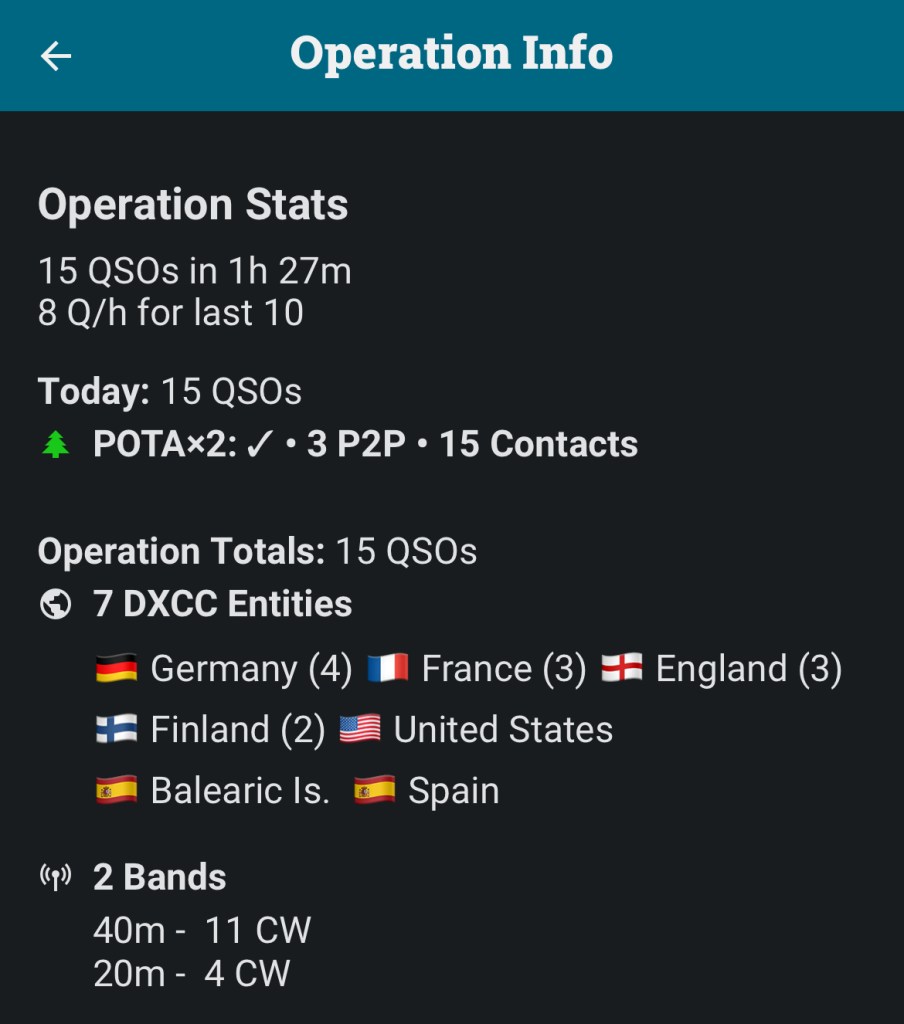Tap the Balearic Is. flag icon

(x=116, y=791)
